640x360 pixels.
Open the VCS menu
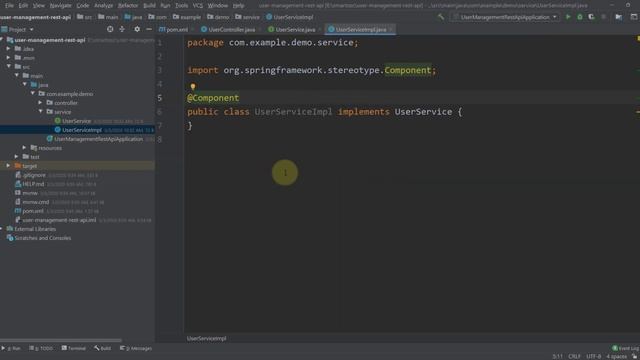tap(198, 6)
